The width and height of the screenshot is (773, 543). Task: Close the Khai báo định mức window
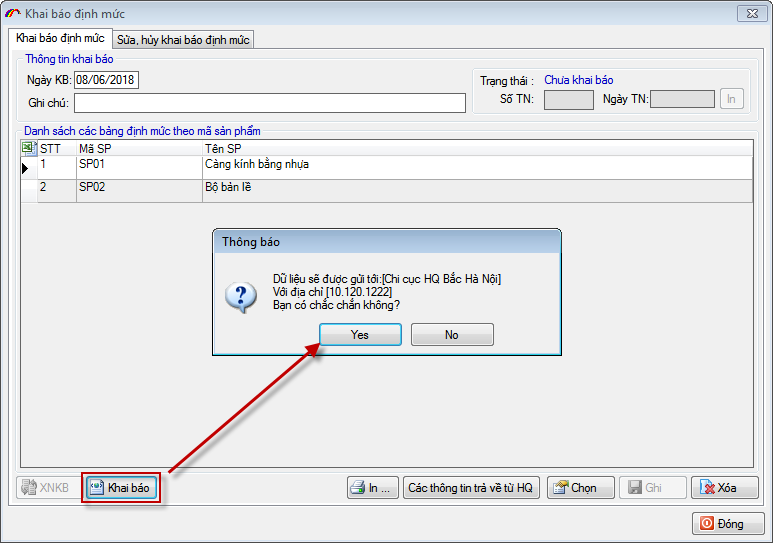(x=749, y=13)
